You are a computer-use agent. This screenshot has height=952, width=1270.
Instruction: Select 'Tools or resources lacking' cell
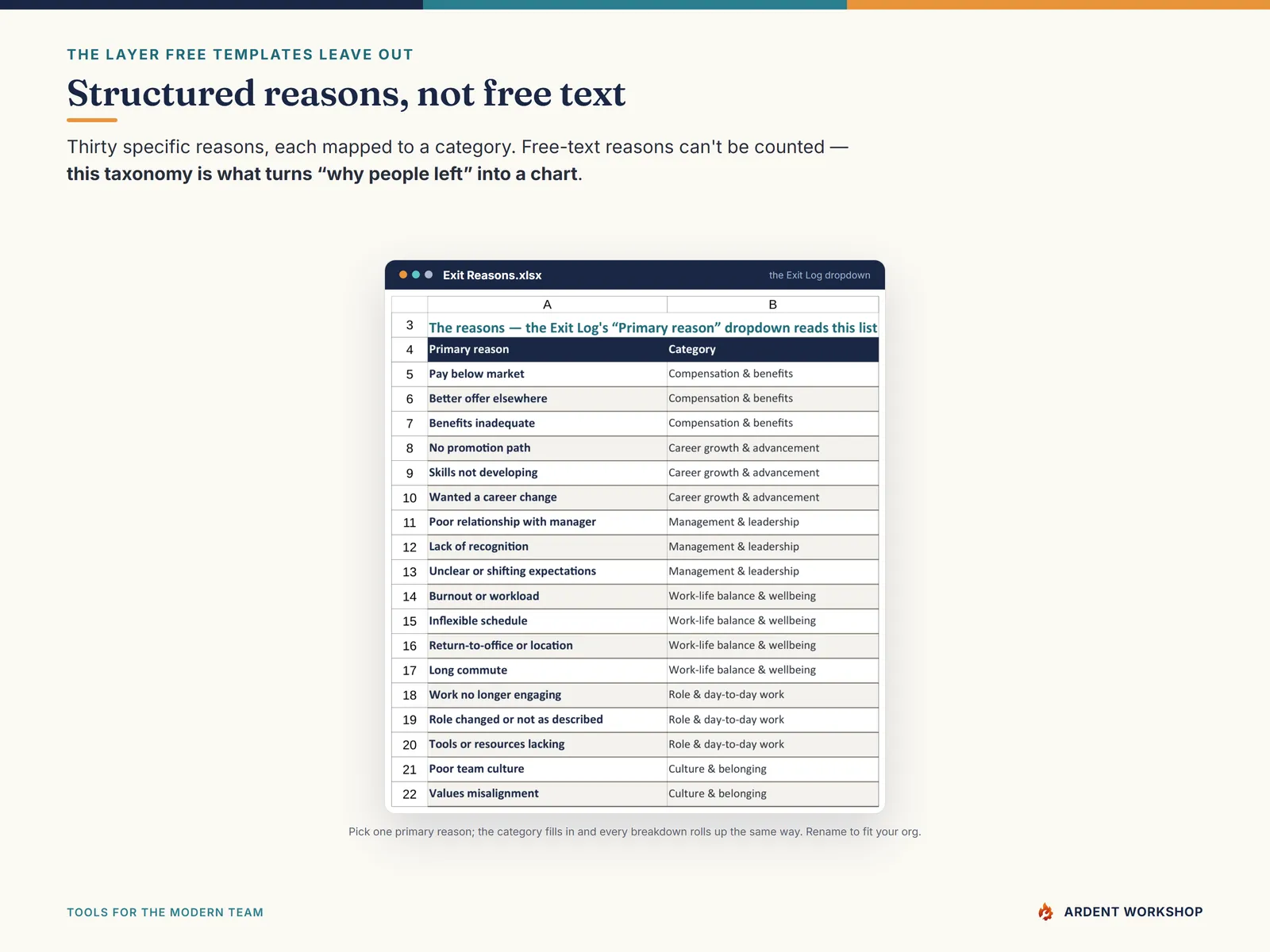pos(547,744)
